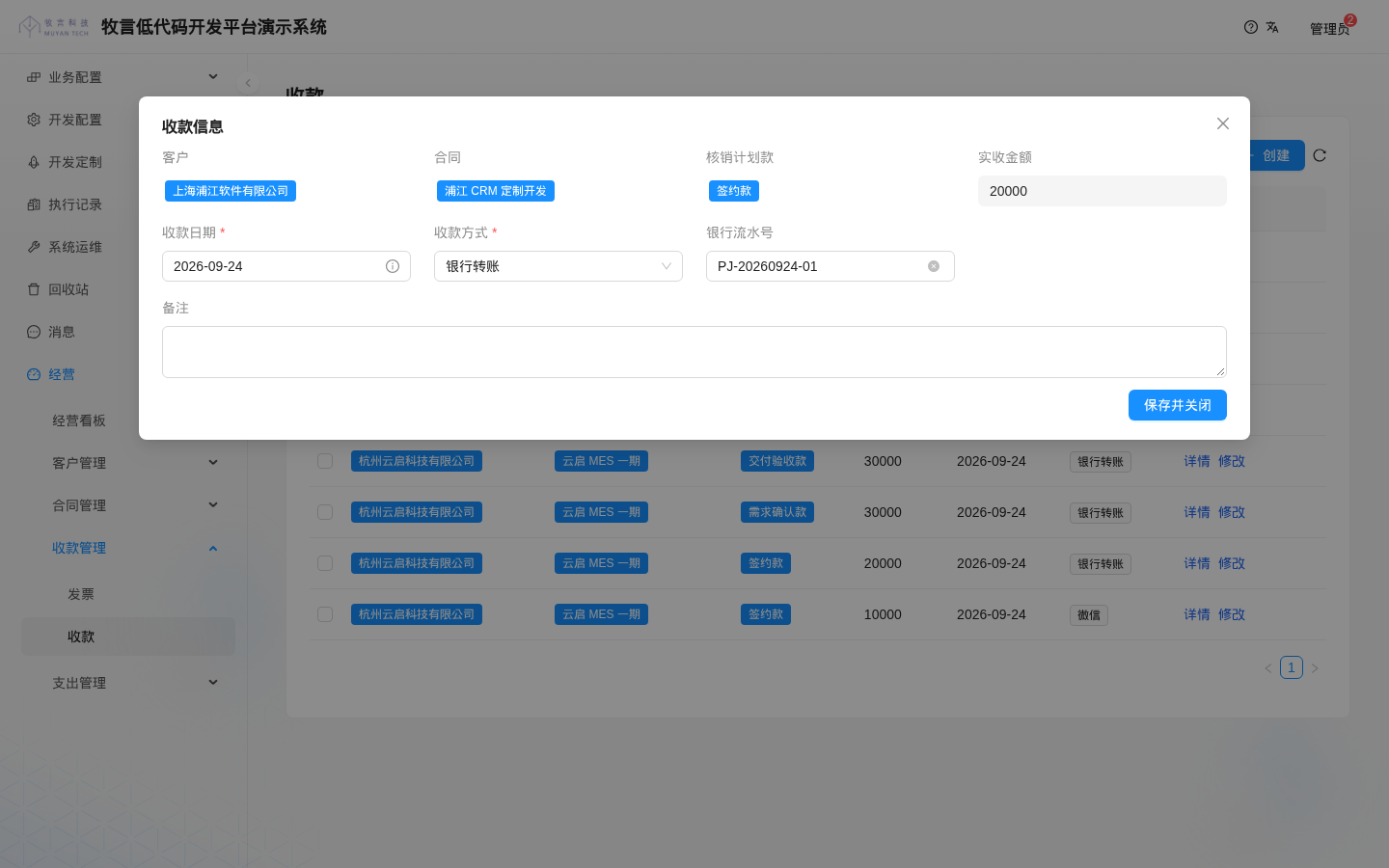The height and width of the screenshot is (868, 1389).
Task: Click the refresh icon beside 创建
Action: click(1320, 155)
